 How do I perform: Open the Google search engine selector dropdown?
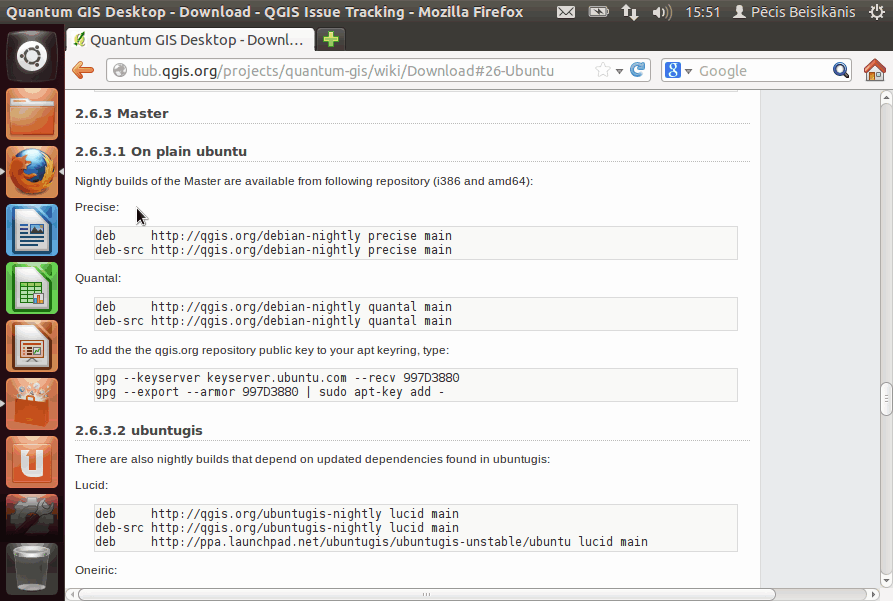tap(678, 71)
